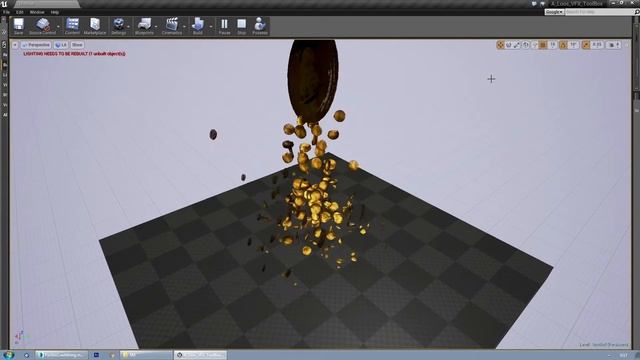The height and width of the screenshot is (360, 640).
Task: Open the Google search engine dropdown
Action: click(554, 12)
